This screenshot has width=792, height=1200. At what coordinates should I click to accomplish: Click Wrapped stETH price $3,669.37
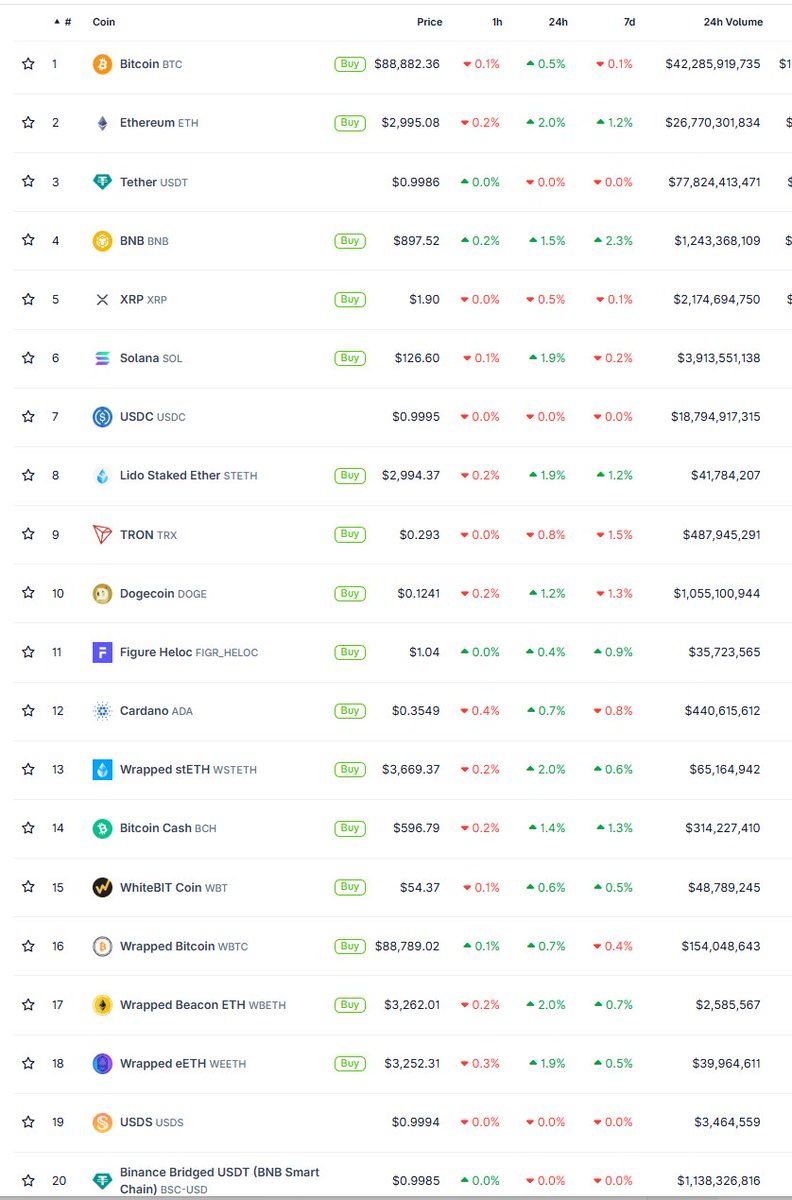click(x=411, y=770)
